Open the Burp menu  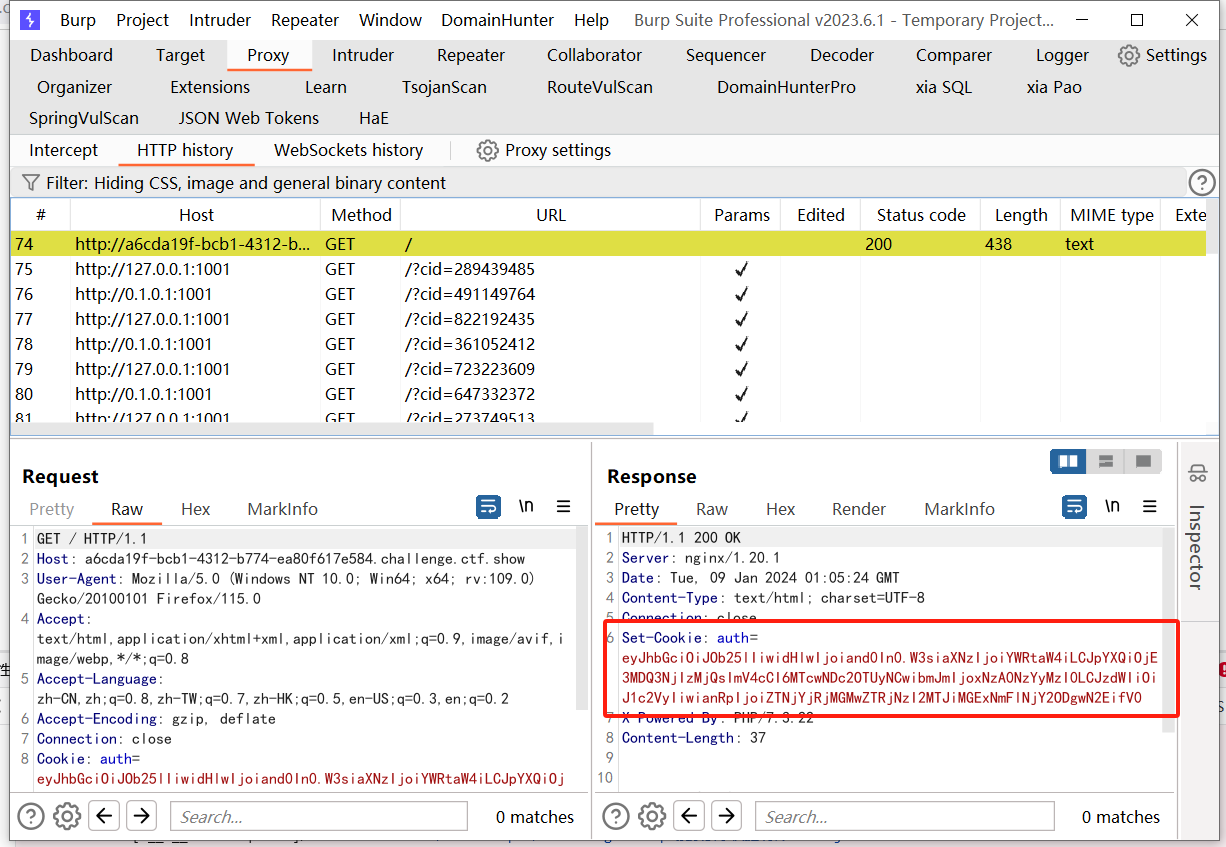pos(78,20)
